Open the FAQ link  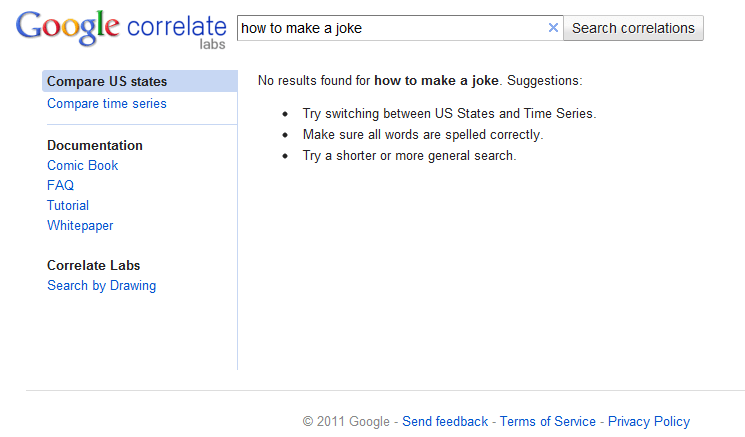60,186
